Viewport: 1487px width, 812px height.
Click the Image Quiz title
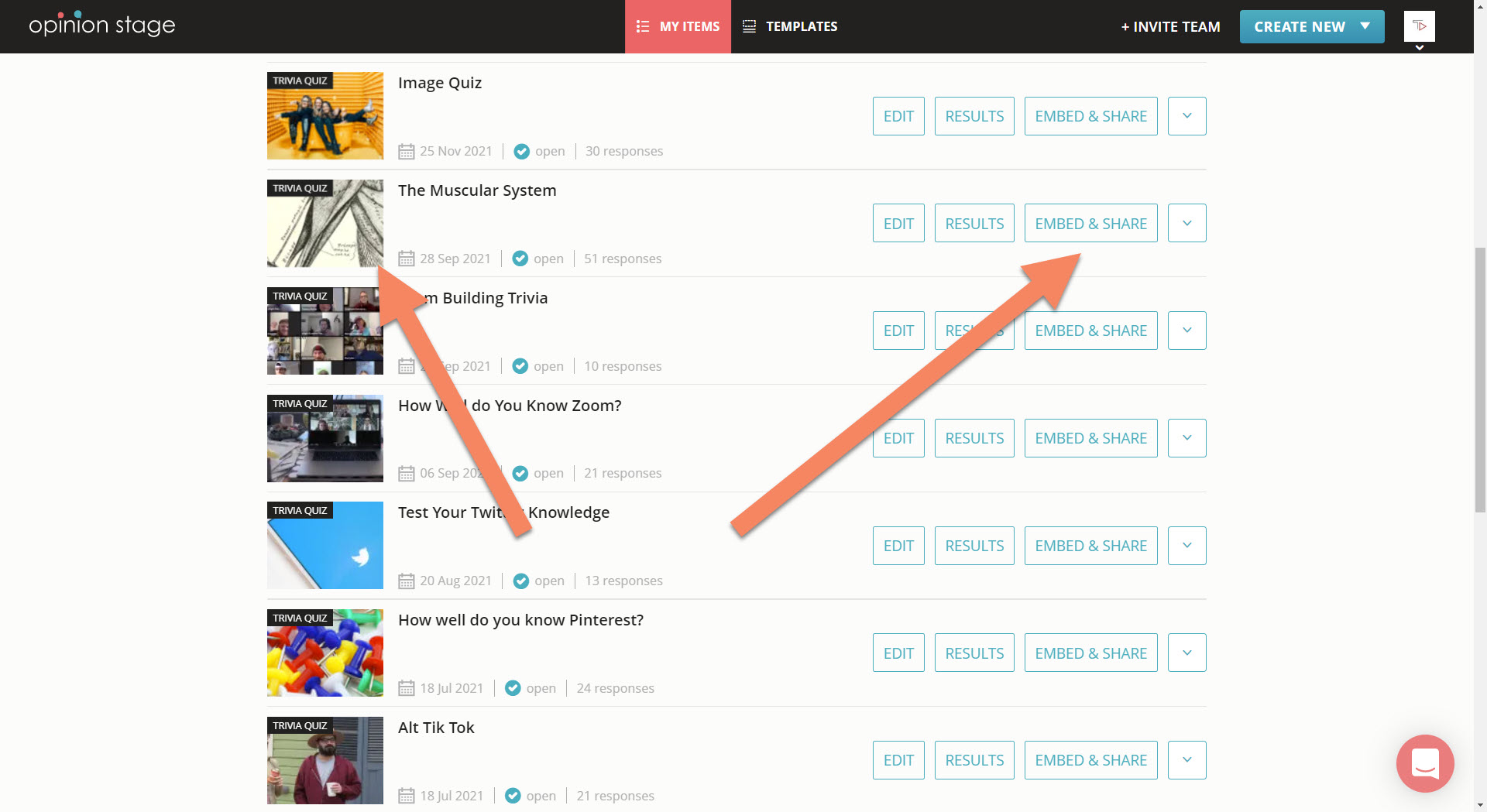pos(440,83)
